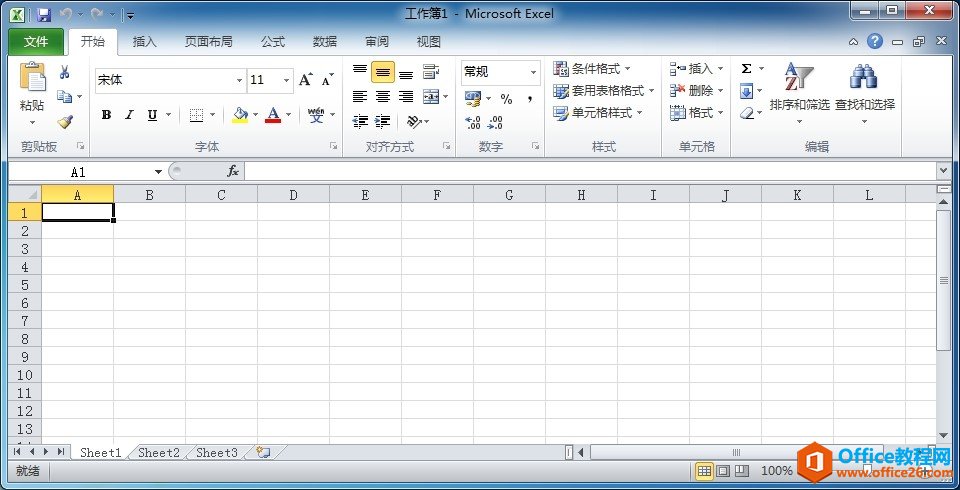
Task: Select the Sheet3 worksheet tab
Action: (x=216, y=453)
